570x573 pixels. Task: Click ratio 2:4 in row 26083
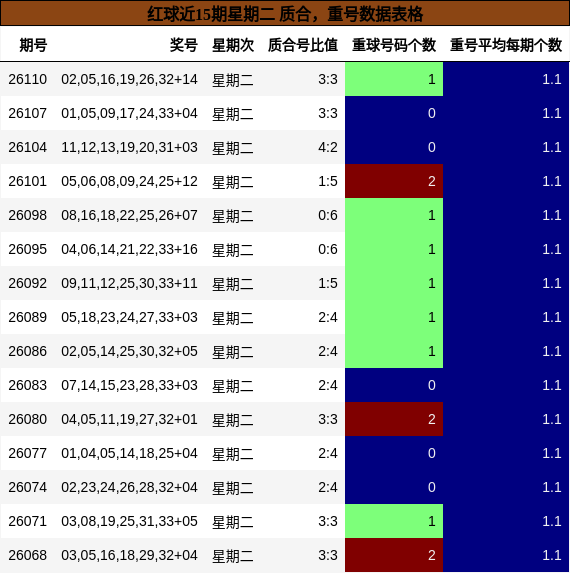[x=328, y=385]
